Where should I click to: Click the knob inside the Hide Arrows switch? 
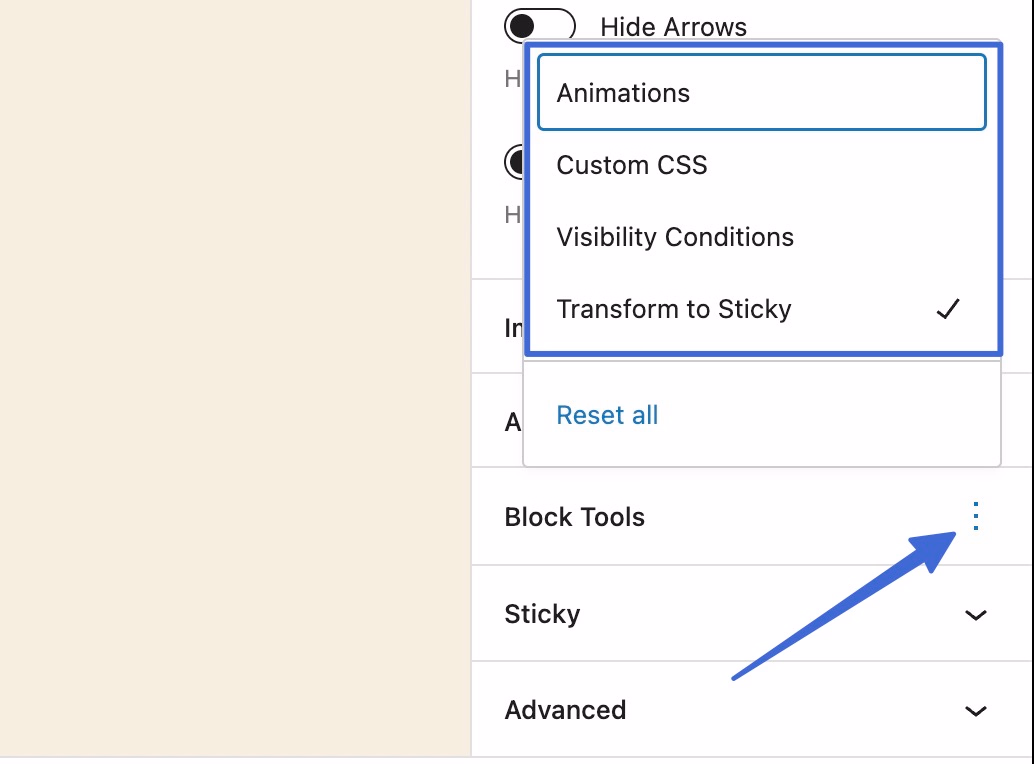coord(527,25)
